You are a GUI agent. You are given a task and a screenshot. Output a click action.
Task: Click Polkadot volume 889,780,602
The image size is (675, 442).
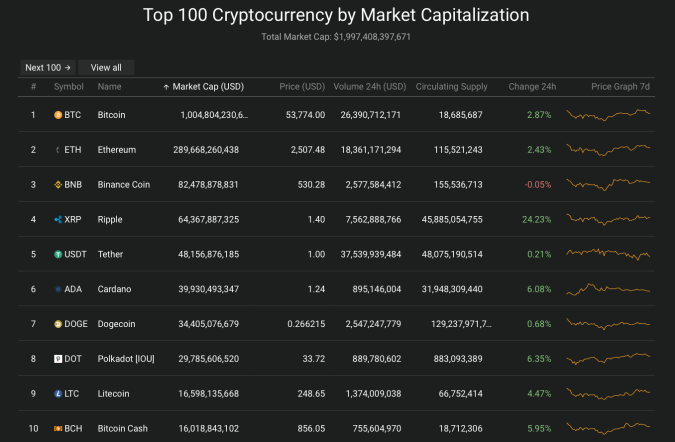pyautogui.click(x=377, y=359)
